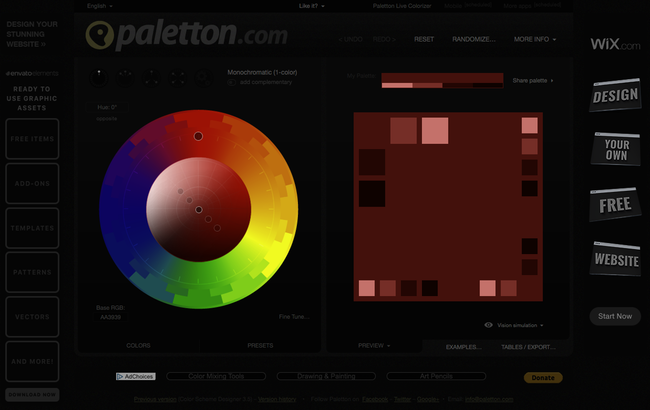Open the Examples tab
Viewport: 650px width, 410px height.
pos(463,347)
